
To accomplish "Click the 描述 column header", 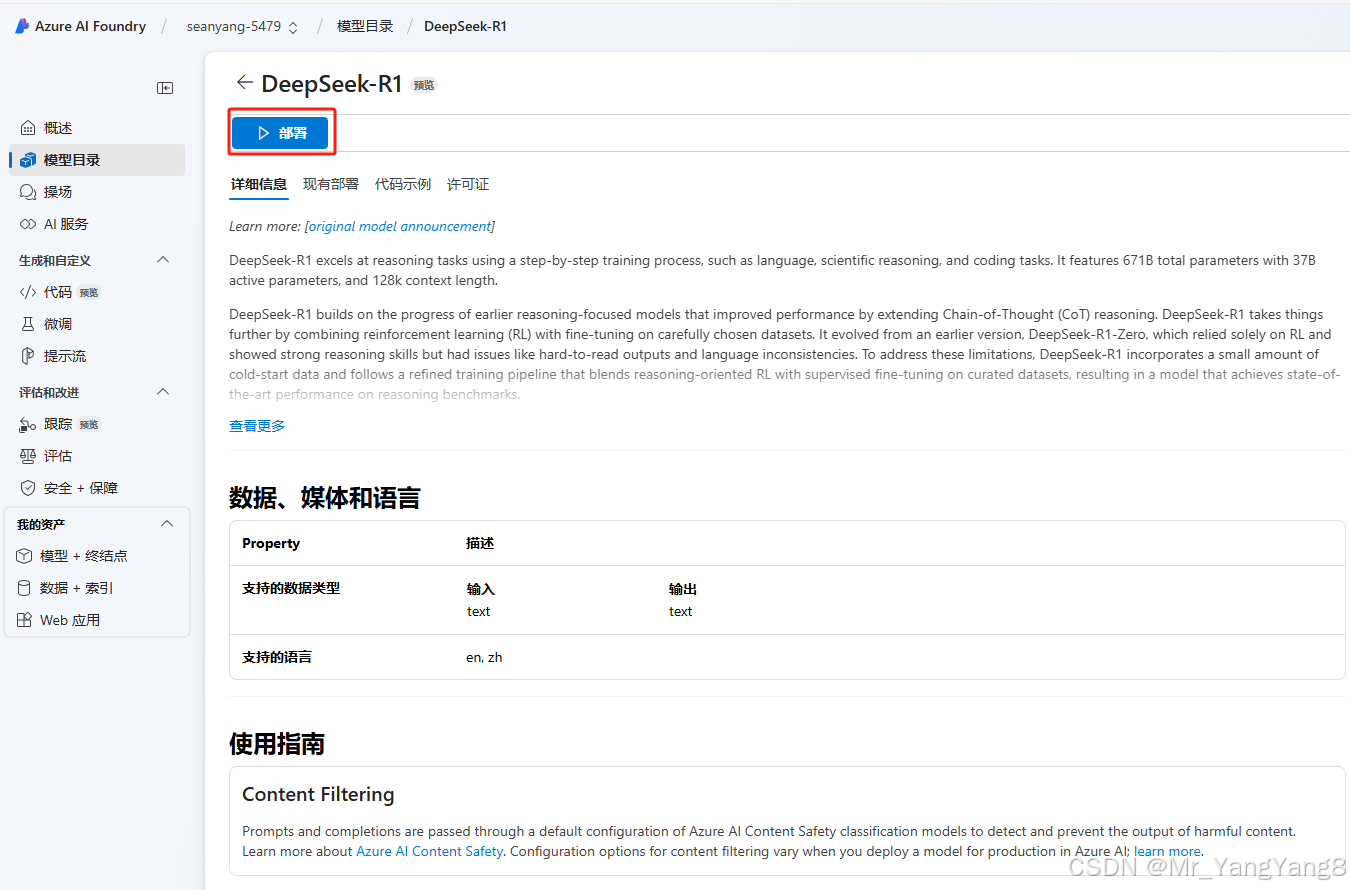I will point(480,544).
